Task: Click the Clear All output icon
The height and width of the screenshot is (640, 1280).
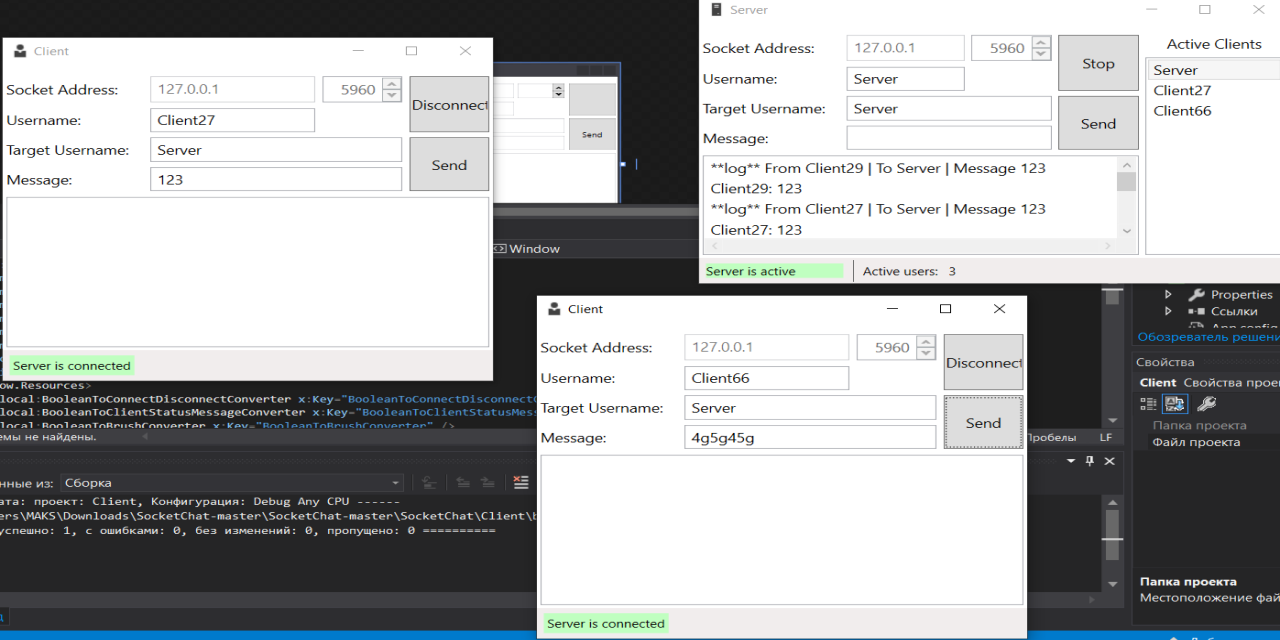Action: click(521, 482)
